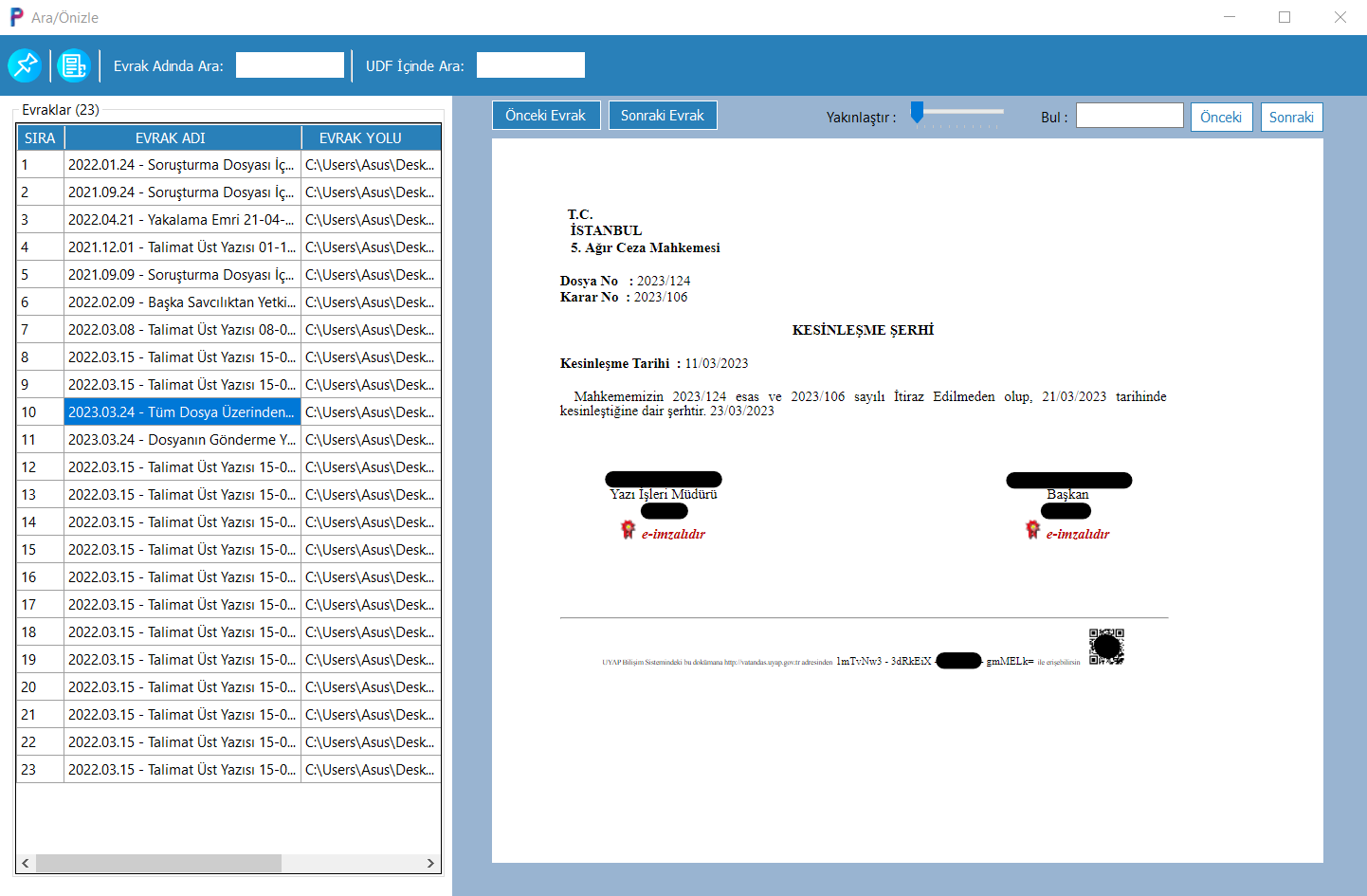
Task: Click the EVRAK YOLU column header
Action: pyautogui.click(x=360, y=138)
